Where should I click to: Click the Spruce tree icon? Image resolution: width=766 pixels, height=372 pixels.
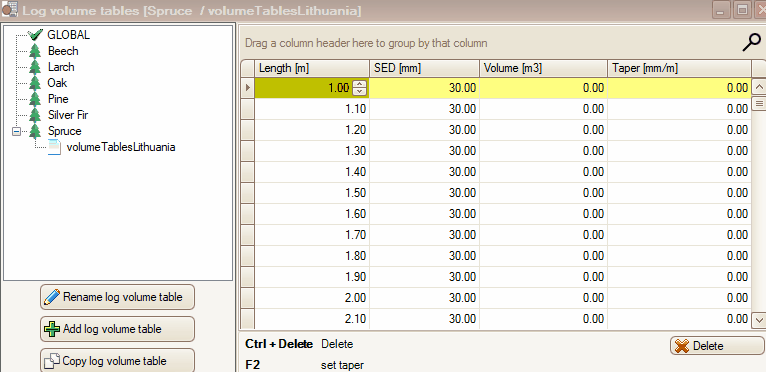tap(35, 131)
